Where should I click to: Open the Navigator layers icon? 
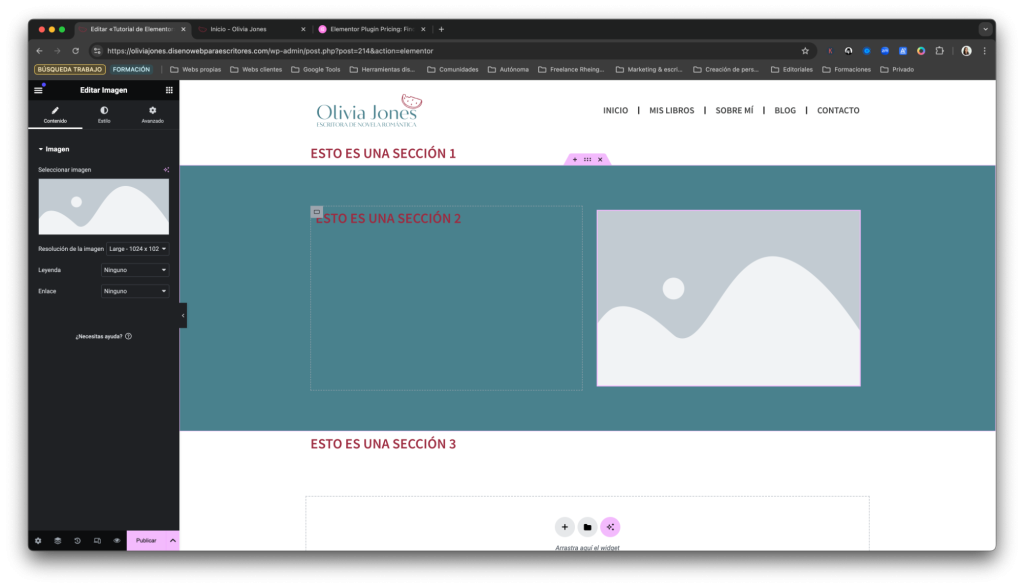coord(58,540)
